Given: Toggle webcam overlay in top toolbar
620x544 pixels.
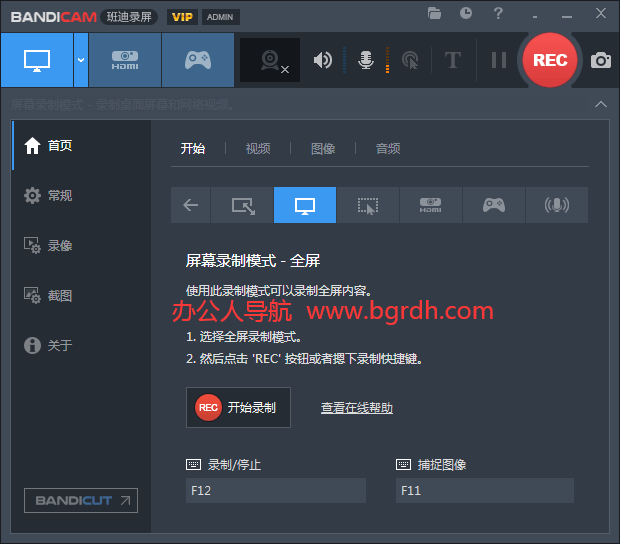Looking at the screenshot, I should point(270,60).
